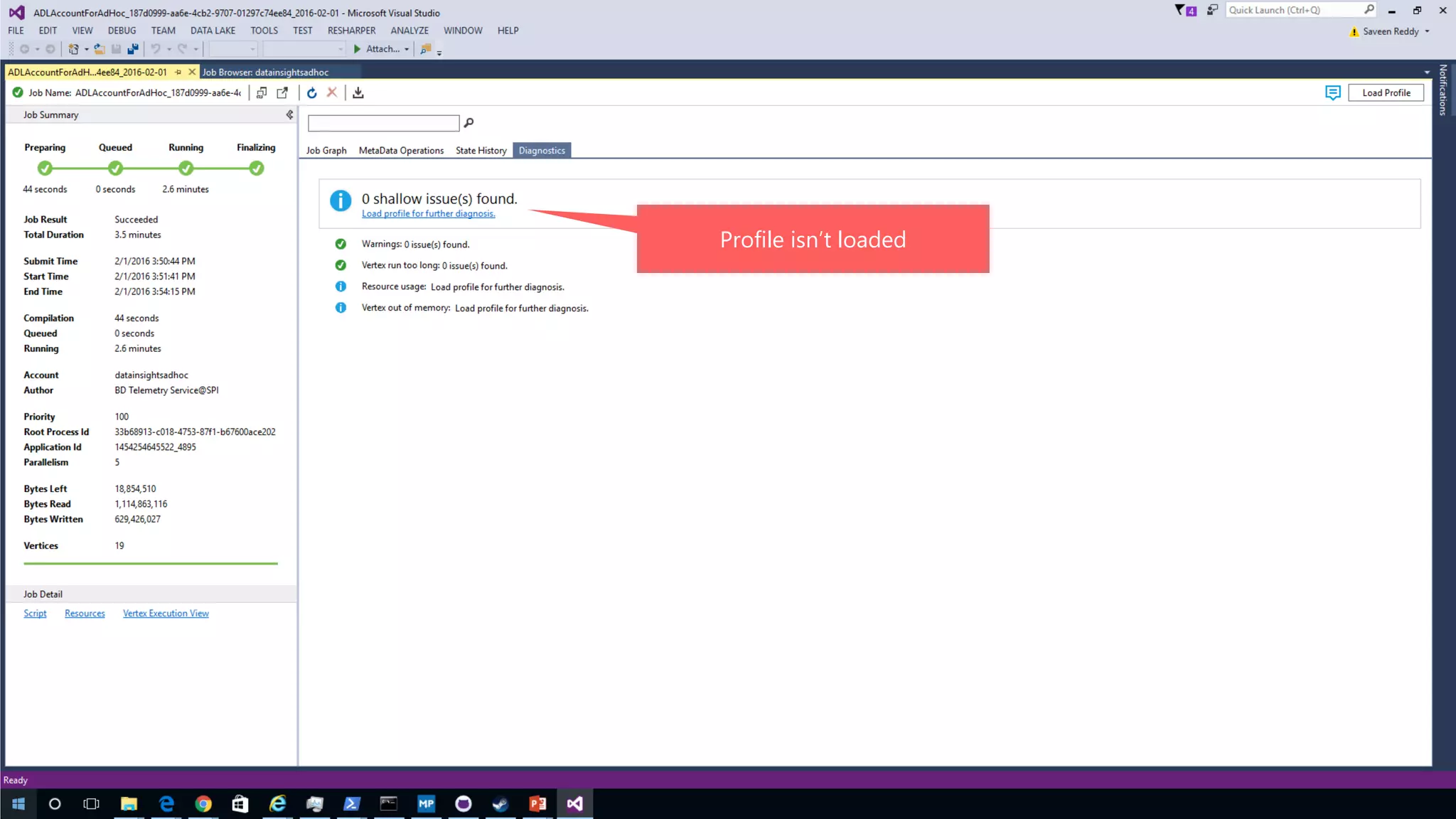The image size is (1456, 819).
Task: Open the RESHARPER menu
Action: (351, 31)
